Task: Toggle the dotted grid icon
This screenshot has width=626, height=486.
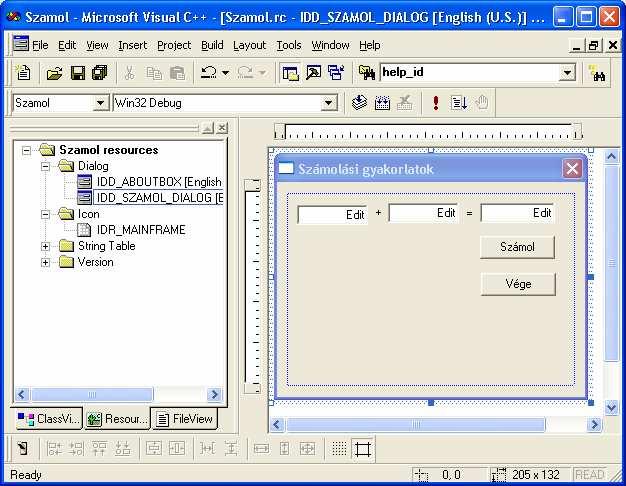Action: click(x=339, y=448)
